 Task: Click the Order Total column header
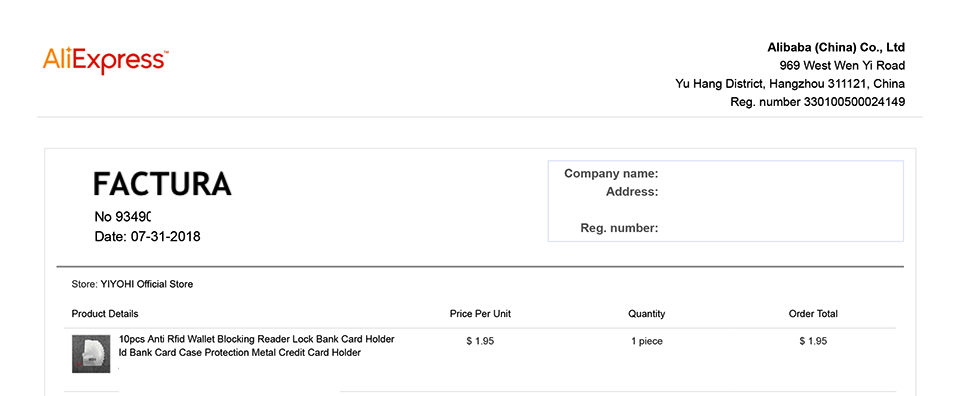click(813, 314)
